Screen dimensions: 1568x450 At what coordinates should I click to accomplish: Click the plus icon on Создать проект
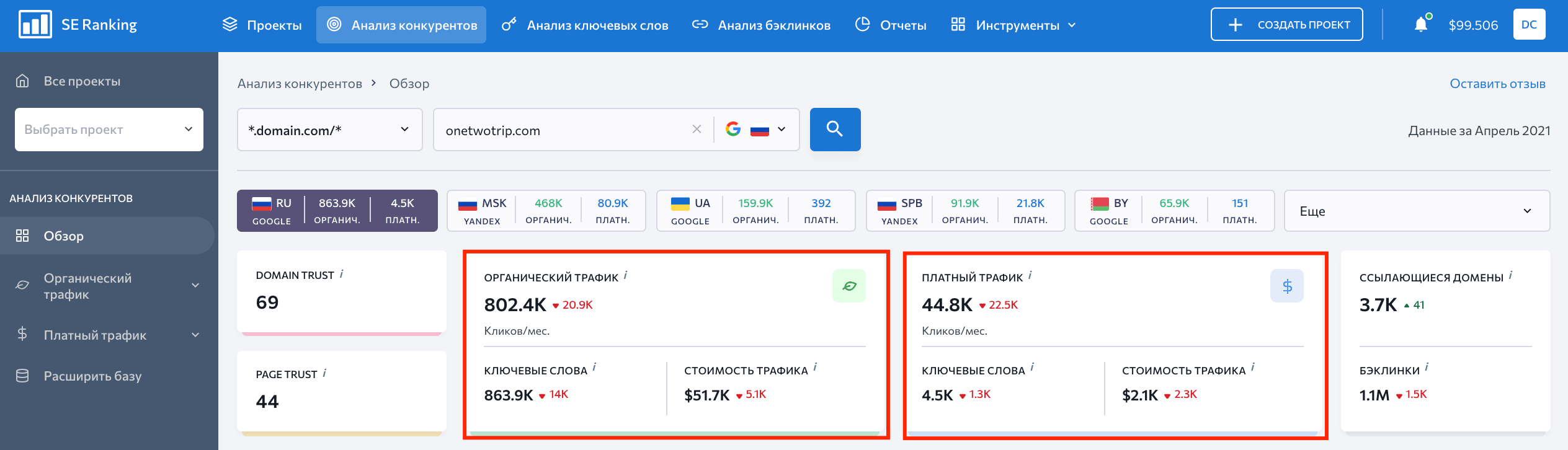click(x=1236, y=25)
